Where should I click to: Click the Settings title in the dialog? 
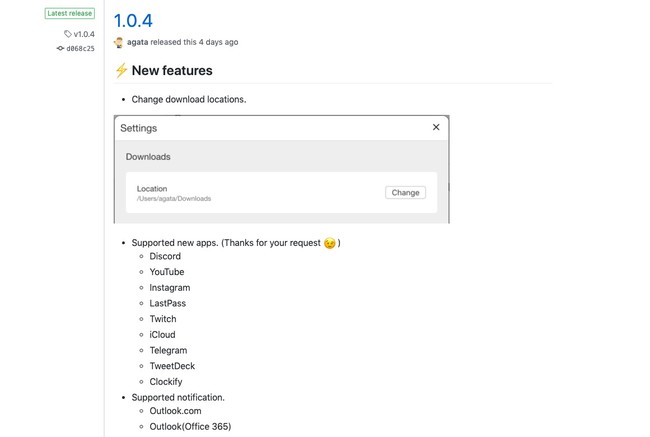tap(139, 128)
